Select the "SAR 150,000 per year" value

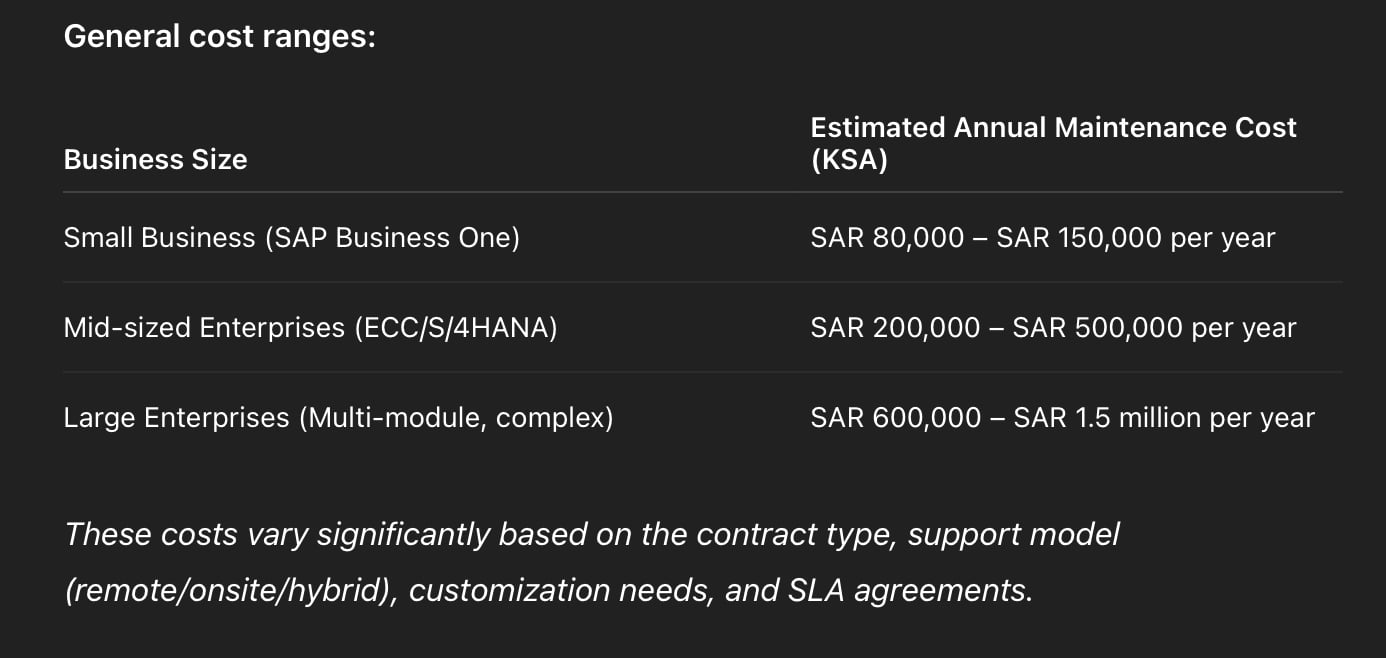pyautogui.click(x=1136, y=238)
